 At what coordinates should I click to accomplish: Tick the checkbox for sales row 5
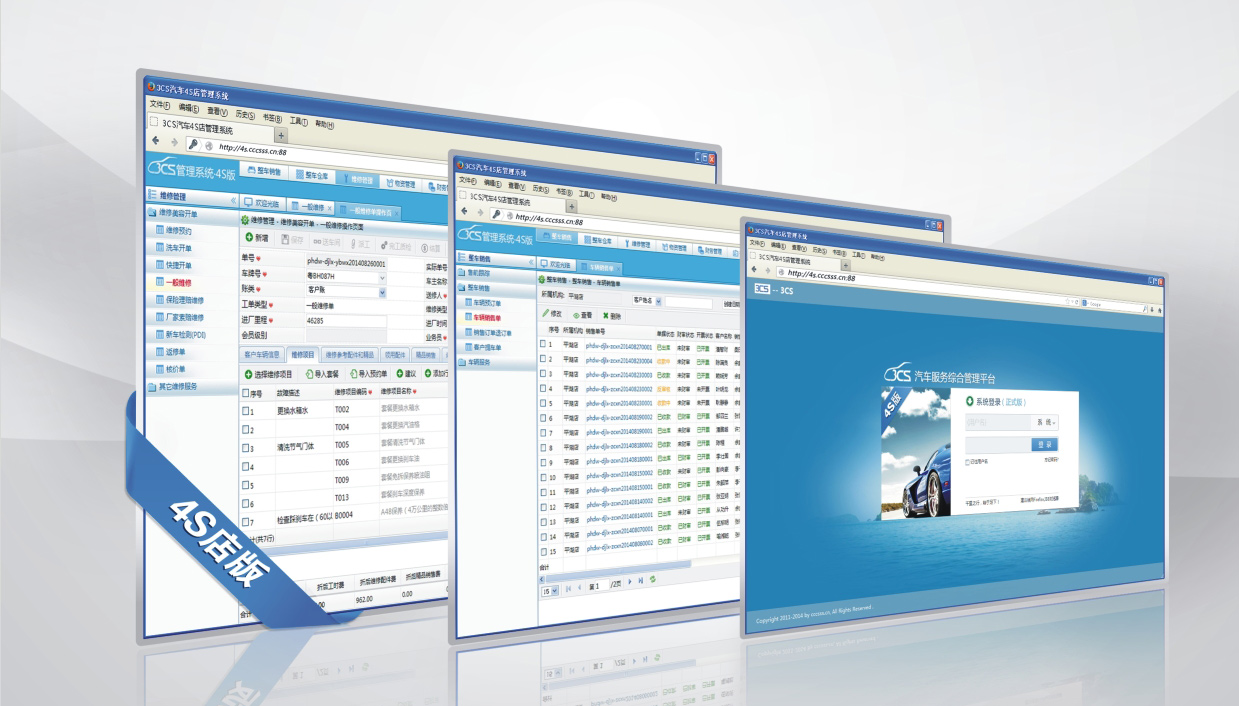pyautogui.click(x=544, y=404)
